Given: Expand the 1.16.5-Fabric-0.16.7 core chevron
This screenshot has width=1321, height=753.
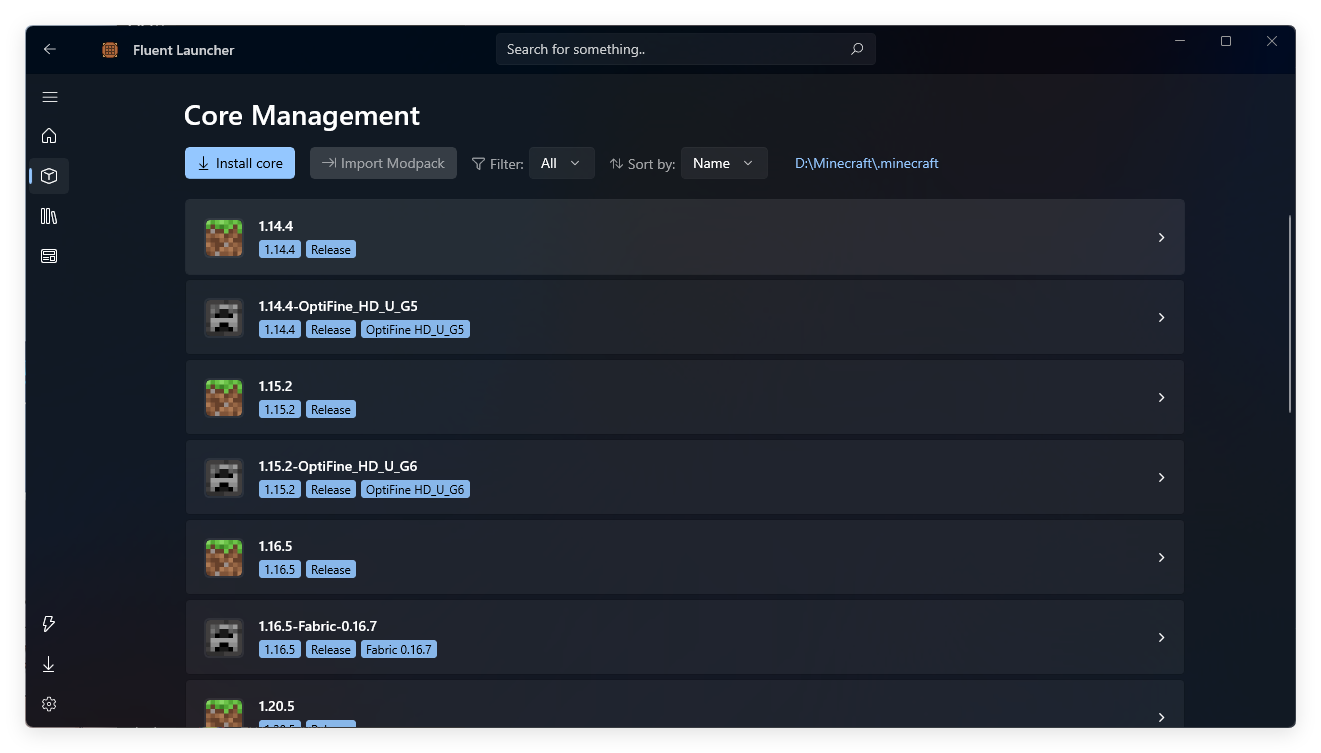Looking at the screenshot, I should [x=1161, y=637].
